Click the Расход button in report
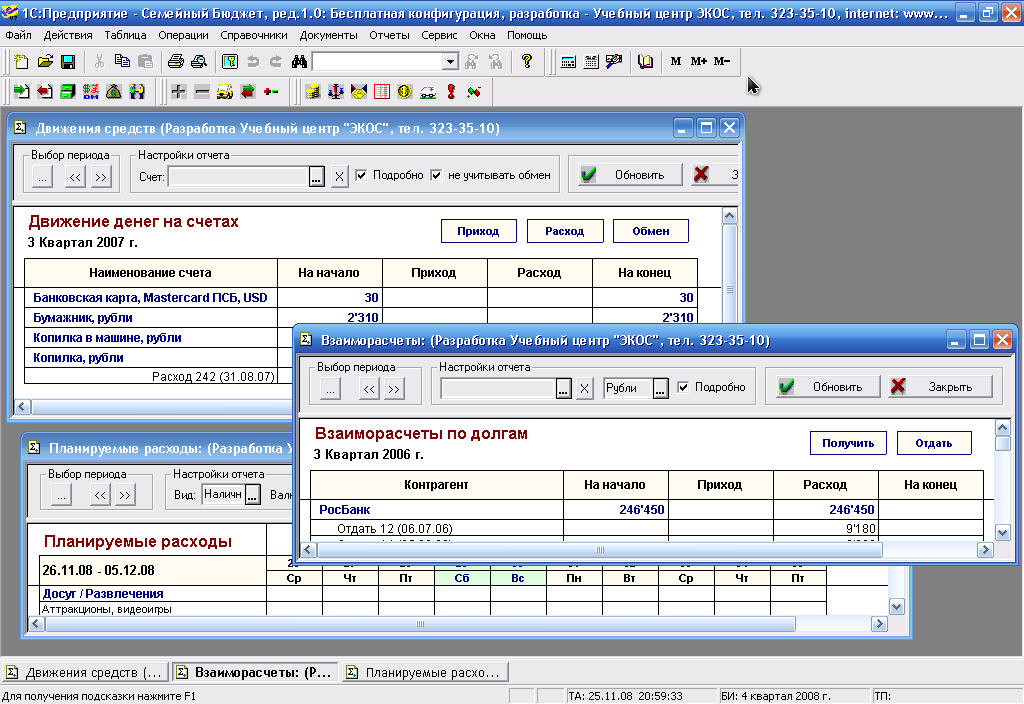Screen dimensions: 1024x704 (x=565, y=231)
